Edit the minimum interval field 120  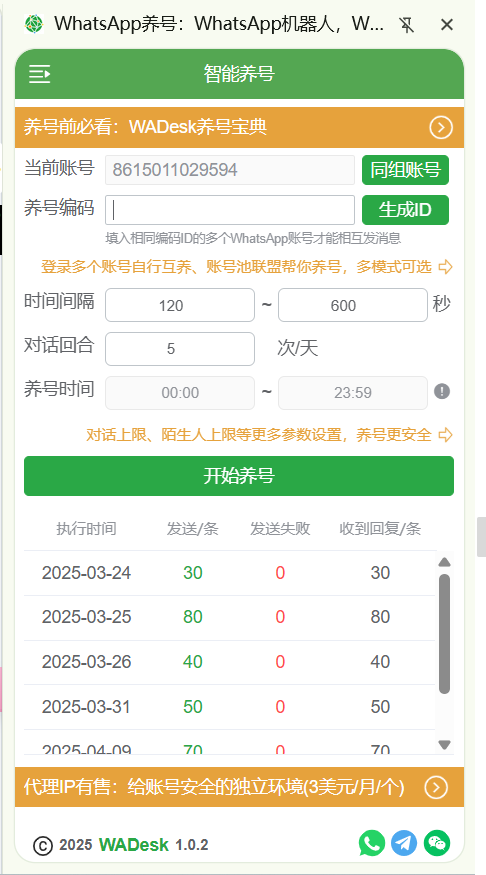click(x=180, y=305)
